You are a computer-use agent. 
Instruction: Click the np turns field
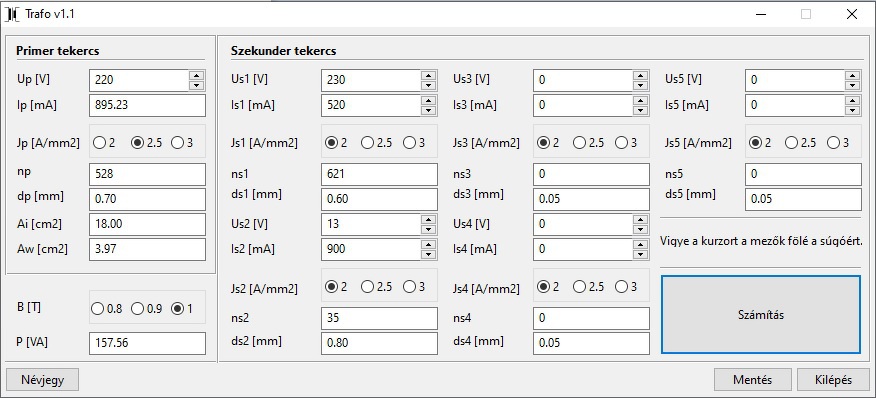tap(147, 174)
